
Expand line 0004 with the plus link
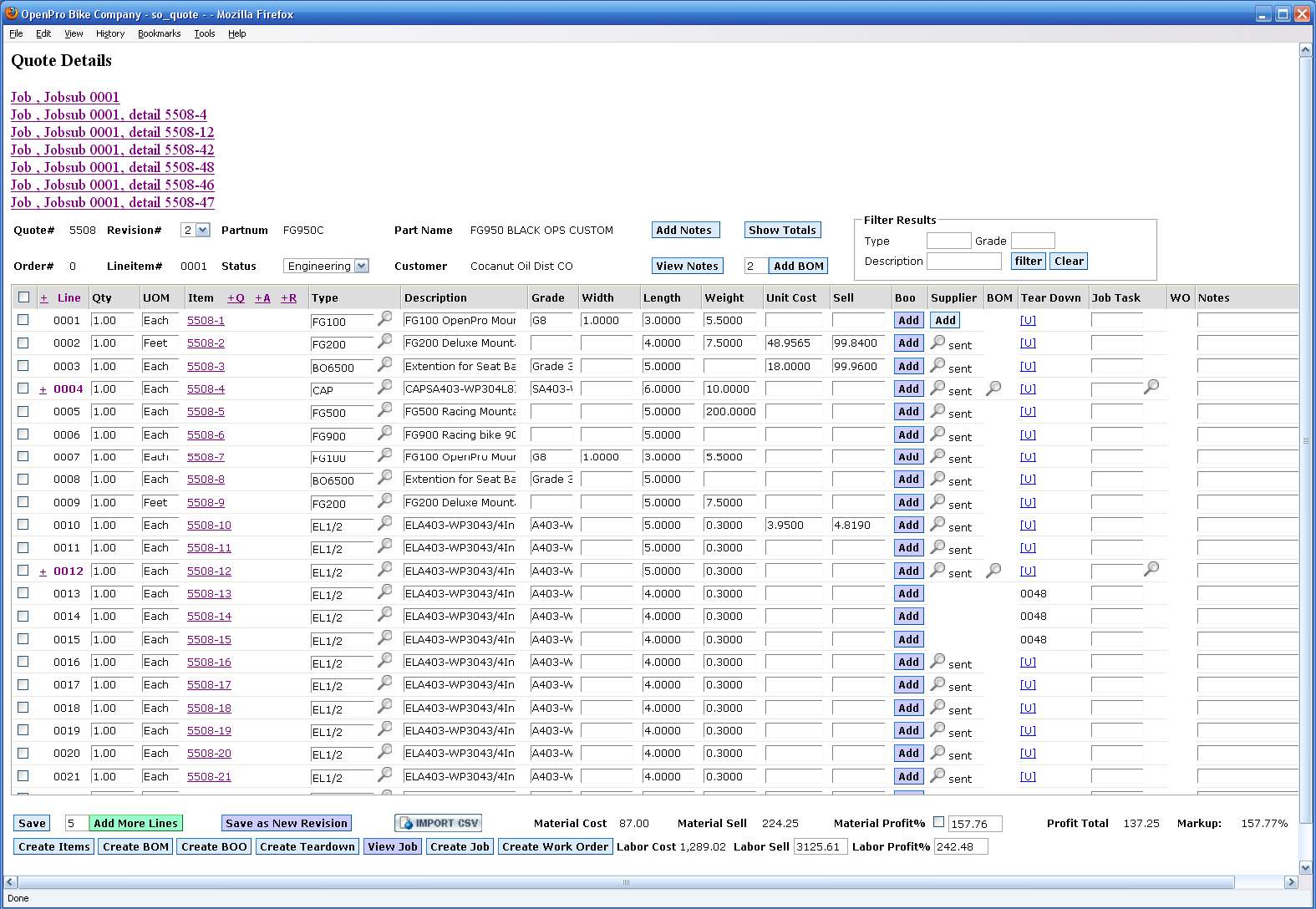pyautogui.click(x=43, y=389)
